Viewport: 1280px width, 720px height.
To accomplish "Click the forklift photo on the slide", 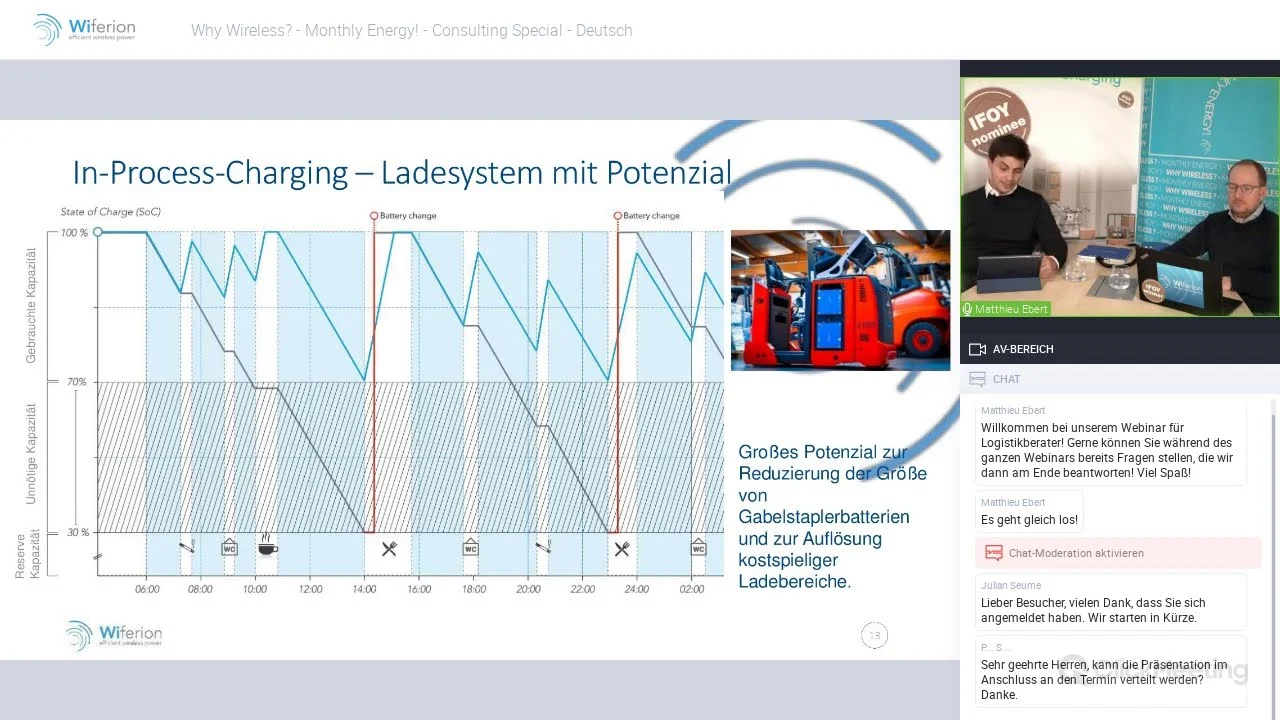I will click(840, 300).
